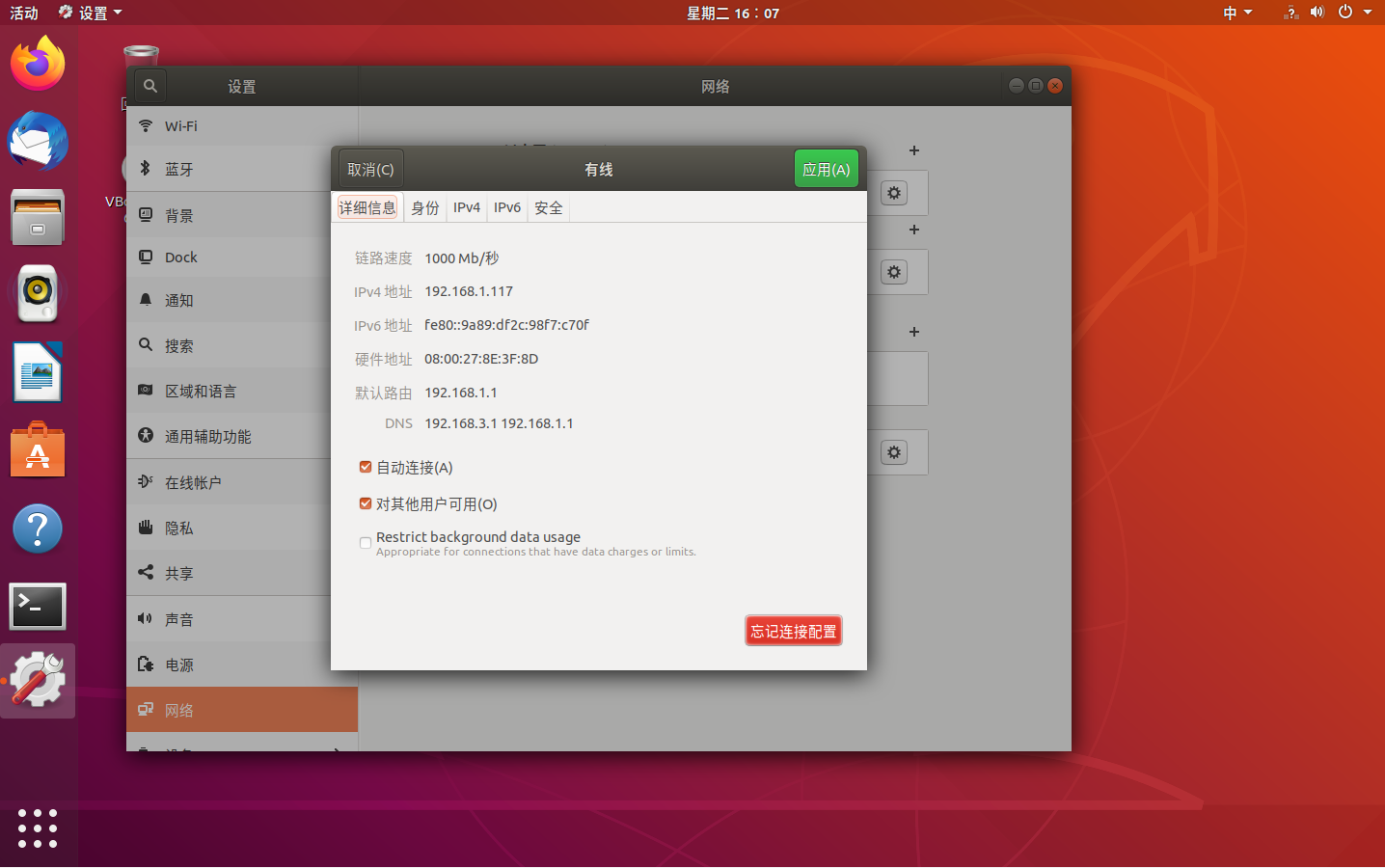Launch Firefox from the dock
The width and height of the screenshot is (1385, 868).
coord(37,63)
